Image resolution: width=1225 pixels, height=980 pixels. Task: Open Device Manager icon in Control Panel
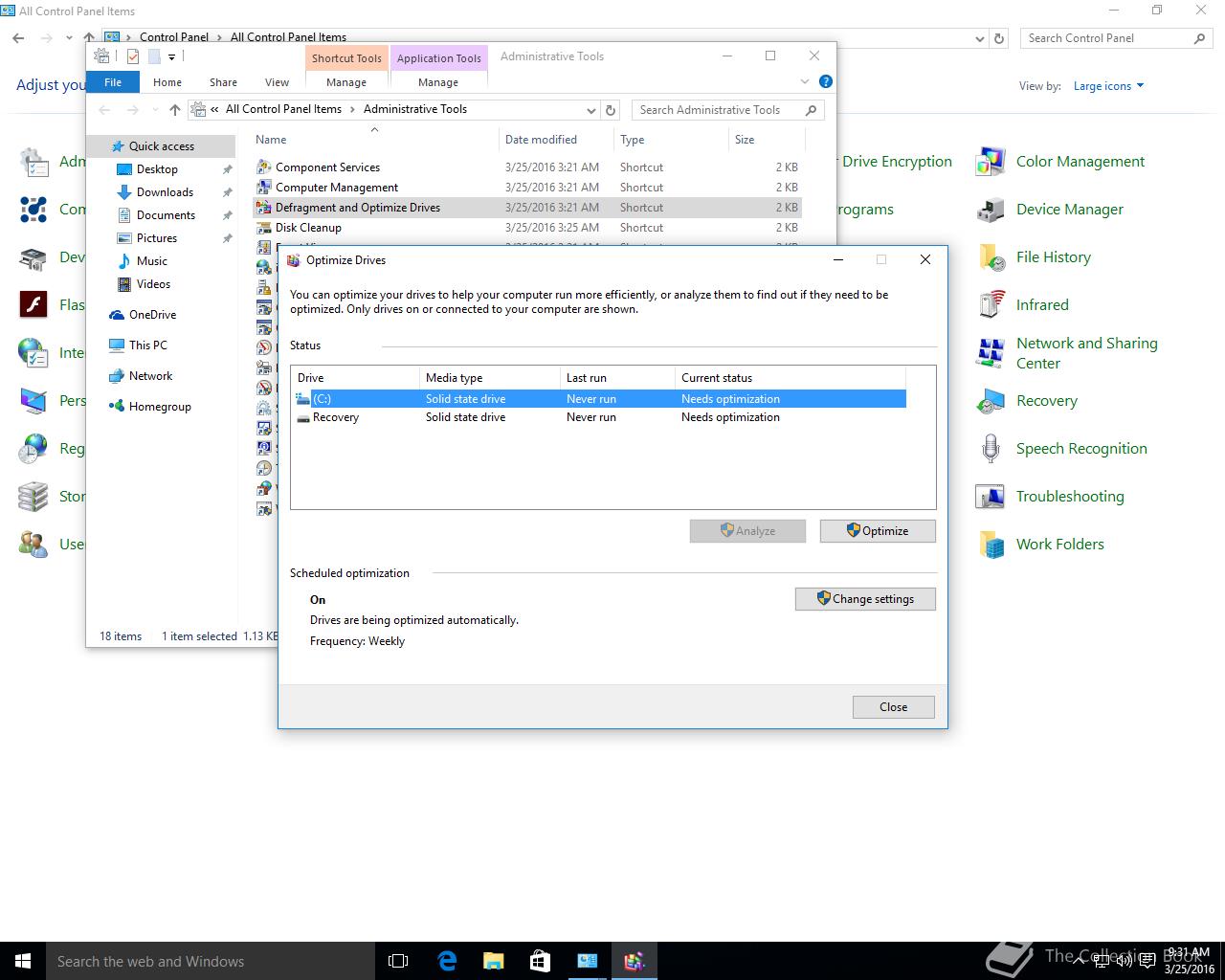click(991, 210)
